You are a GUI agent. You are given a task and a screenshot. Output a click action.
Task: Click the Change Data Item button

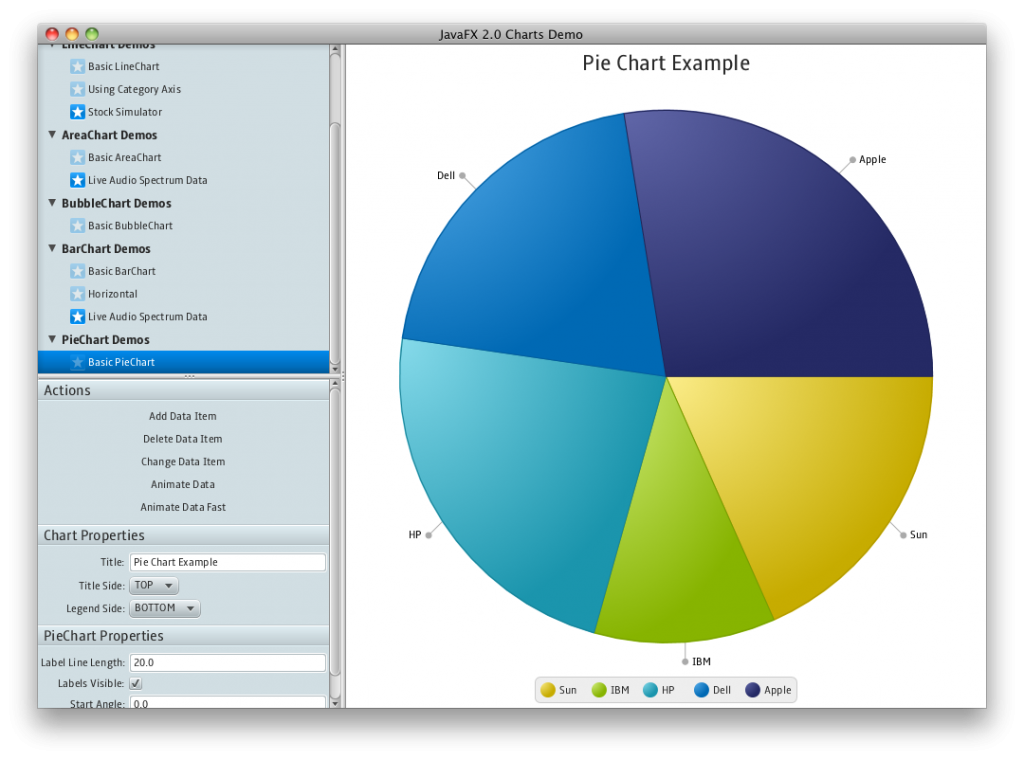click(182, 461)
